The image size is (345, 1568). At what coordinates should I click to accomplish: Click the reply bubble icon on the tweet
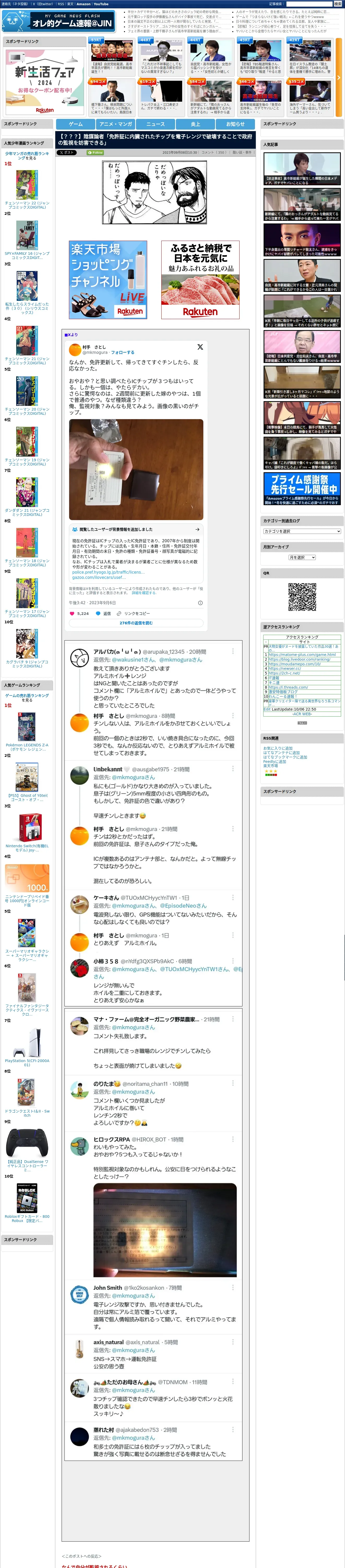98,614
